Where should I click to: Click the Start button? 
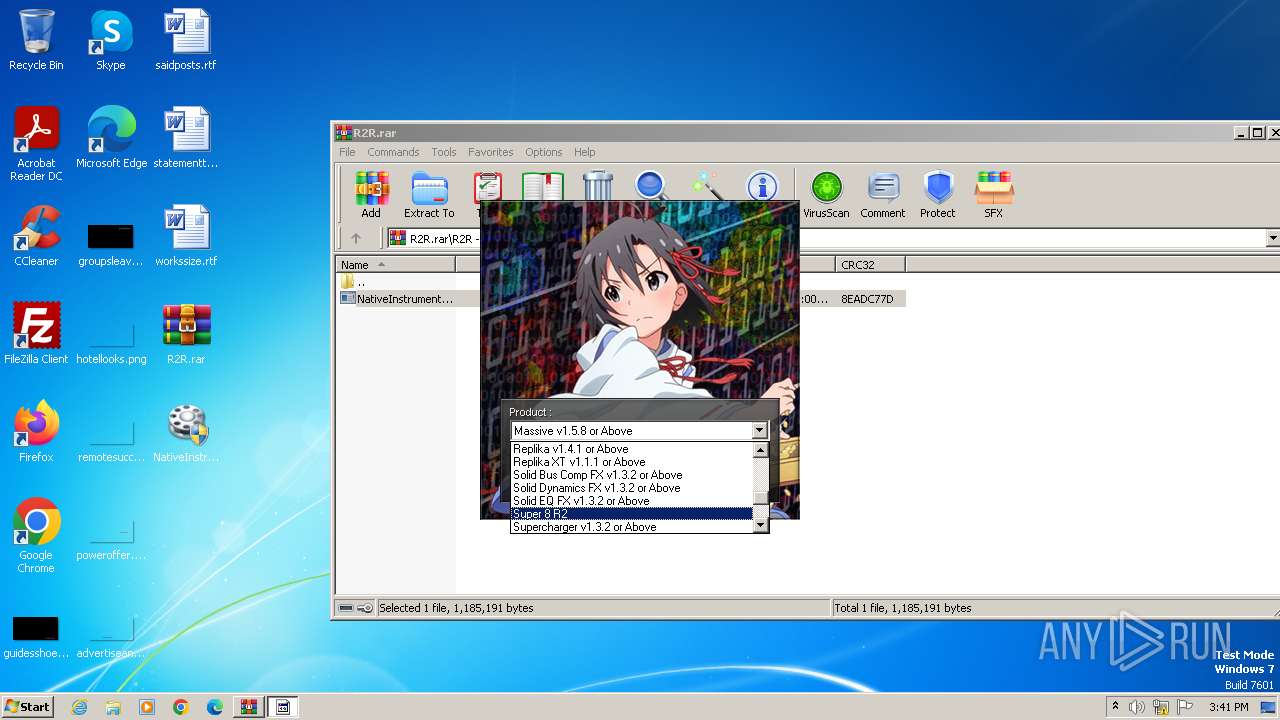tap(27, 707)
